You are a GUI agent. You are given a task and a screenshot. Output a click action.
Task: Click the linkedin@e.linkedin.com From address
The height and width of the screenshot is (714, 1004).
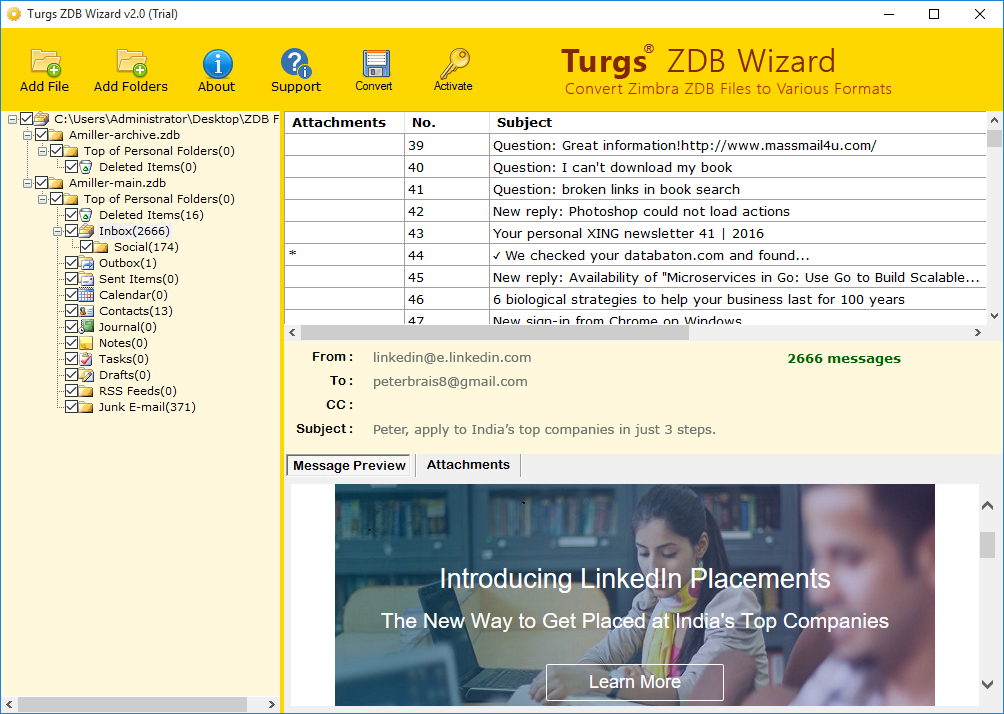click(x=452, y=357)
